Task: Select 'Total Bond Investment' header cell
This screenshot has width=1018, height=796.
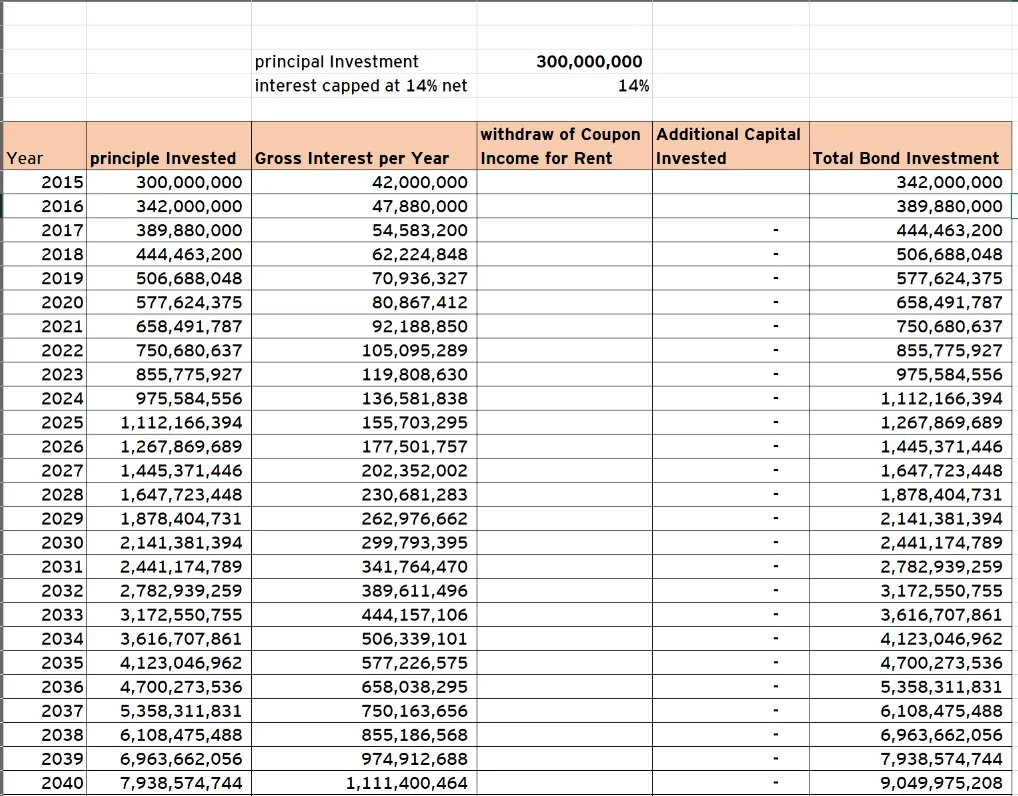Action: [910, 146]
